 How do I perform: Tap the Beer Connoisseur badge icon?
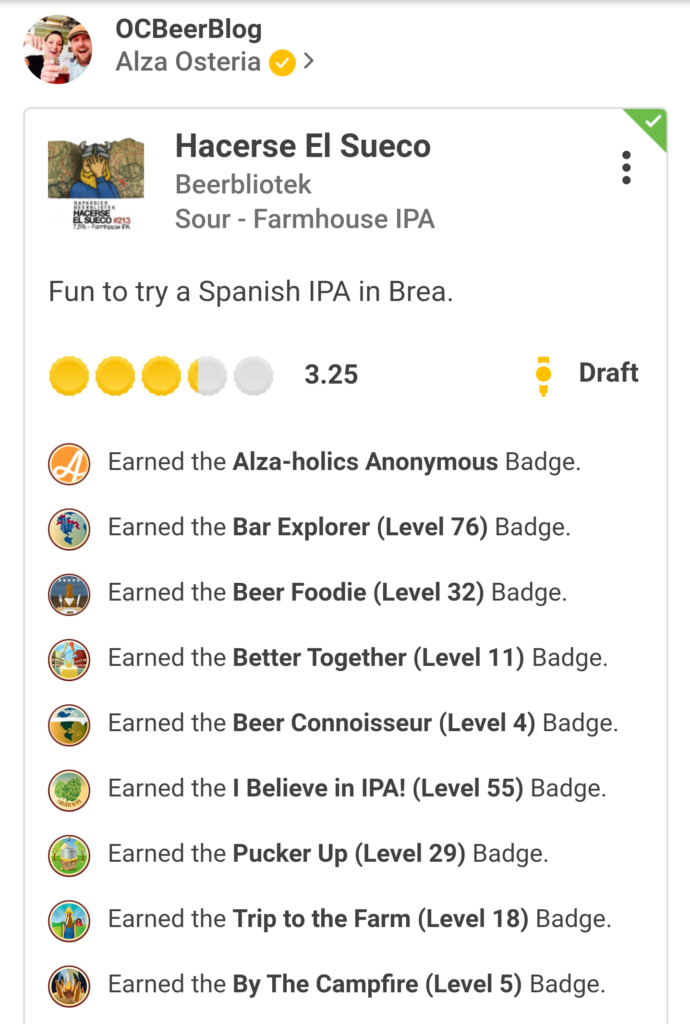coord(69,723)
